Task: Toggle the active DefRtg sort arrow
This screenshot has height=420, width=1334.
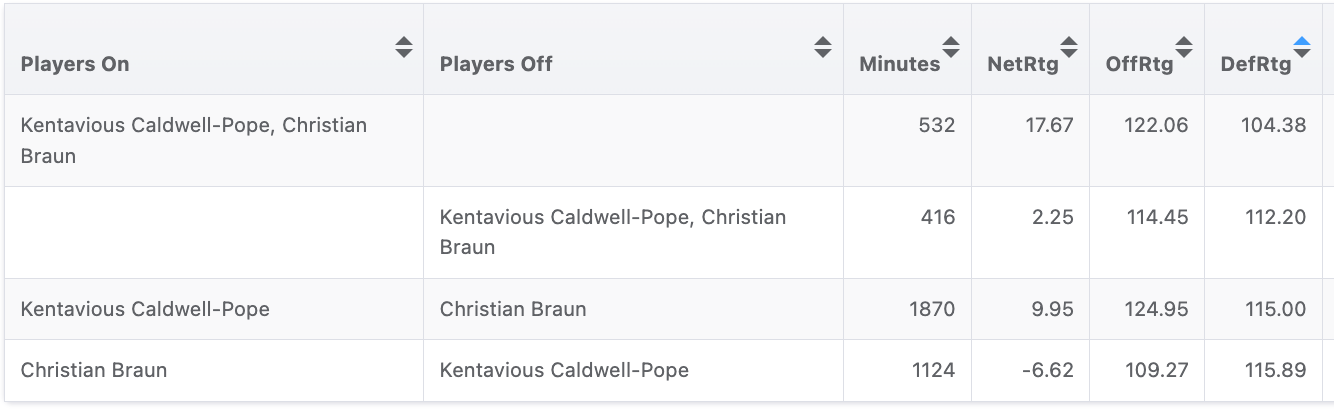Action: 1302,47
